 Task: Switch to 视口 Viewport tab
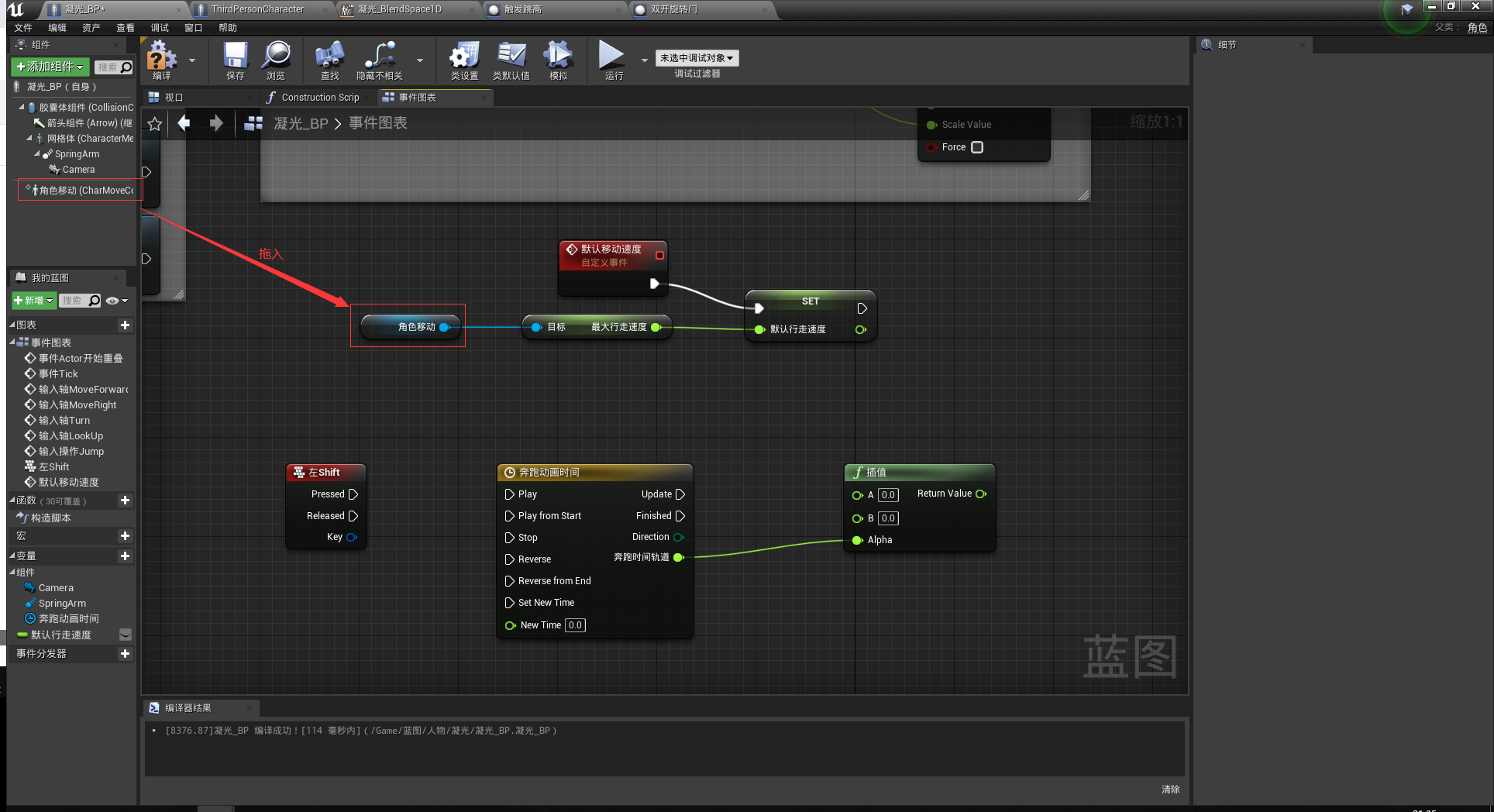point(198,98)
